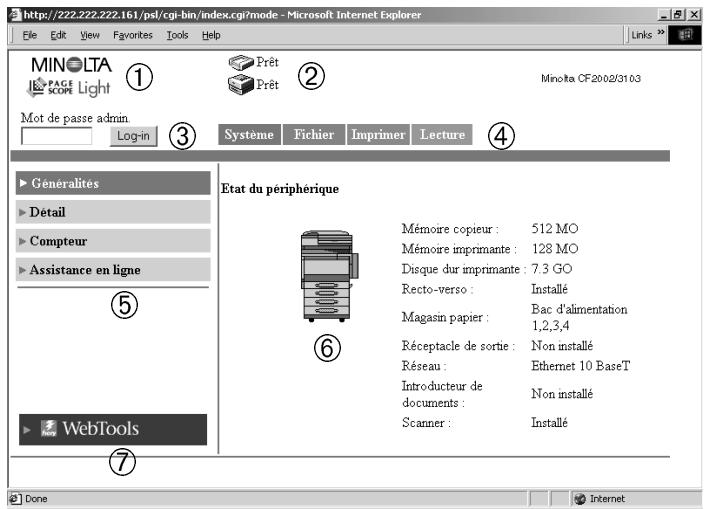Screen dimensions: 707x509
Task: Click the 'Réseau' label
Action: 424,366
